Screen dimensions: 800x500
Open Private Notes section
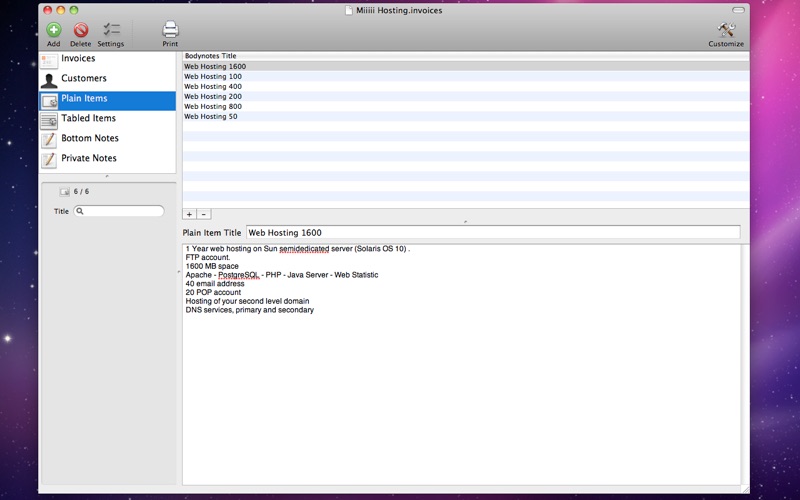click(x=89, y=159)
